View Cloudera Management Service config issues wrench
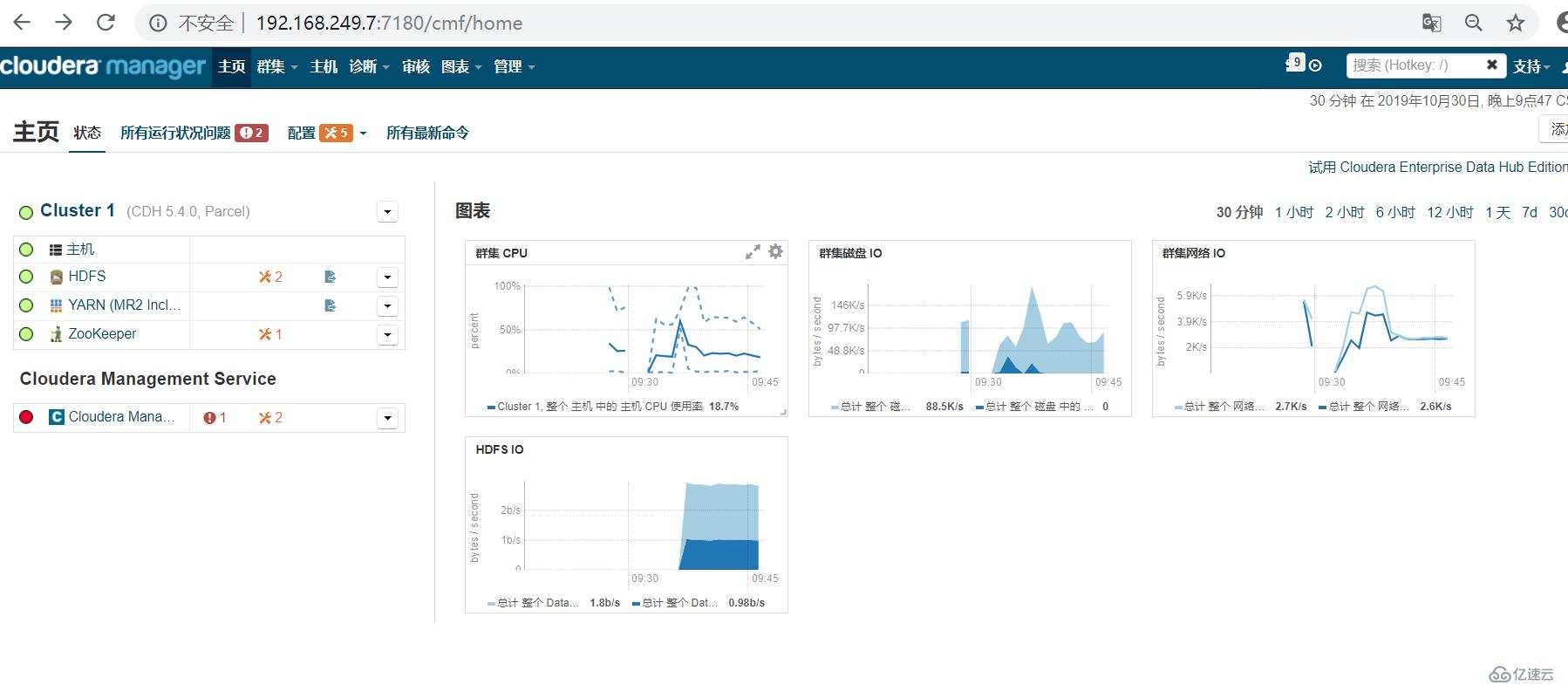1568x685 pixels. [270, 418]
